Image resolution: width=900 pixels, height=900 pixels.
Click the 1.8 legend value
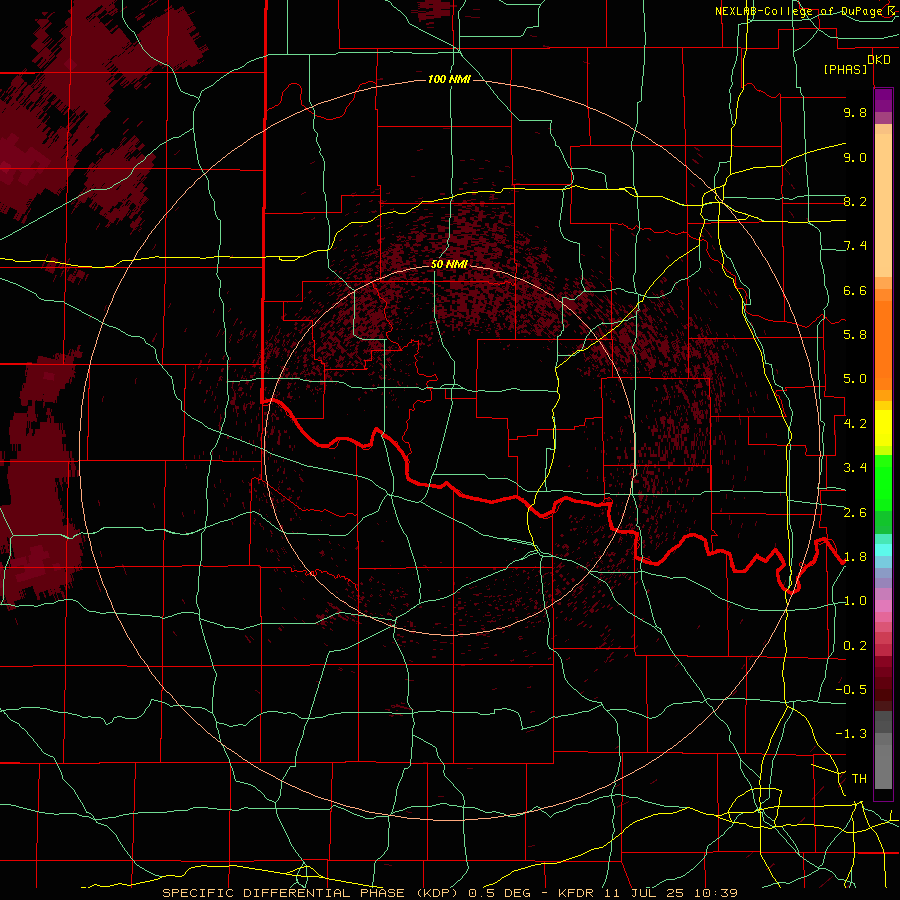pos(855,557)
